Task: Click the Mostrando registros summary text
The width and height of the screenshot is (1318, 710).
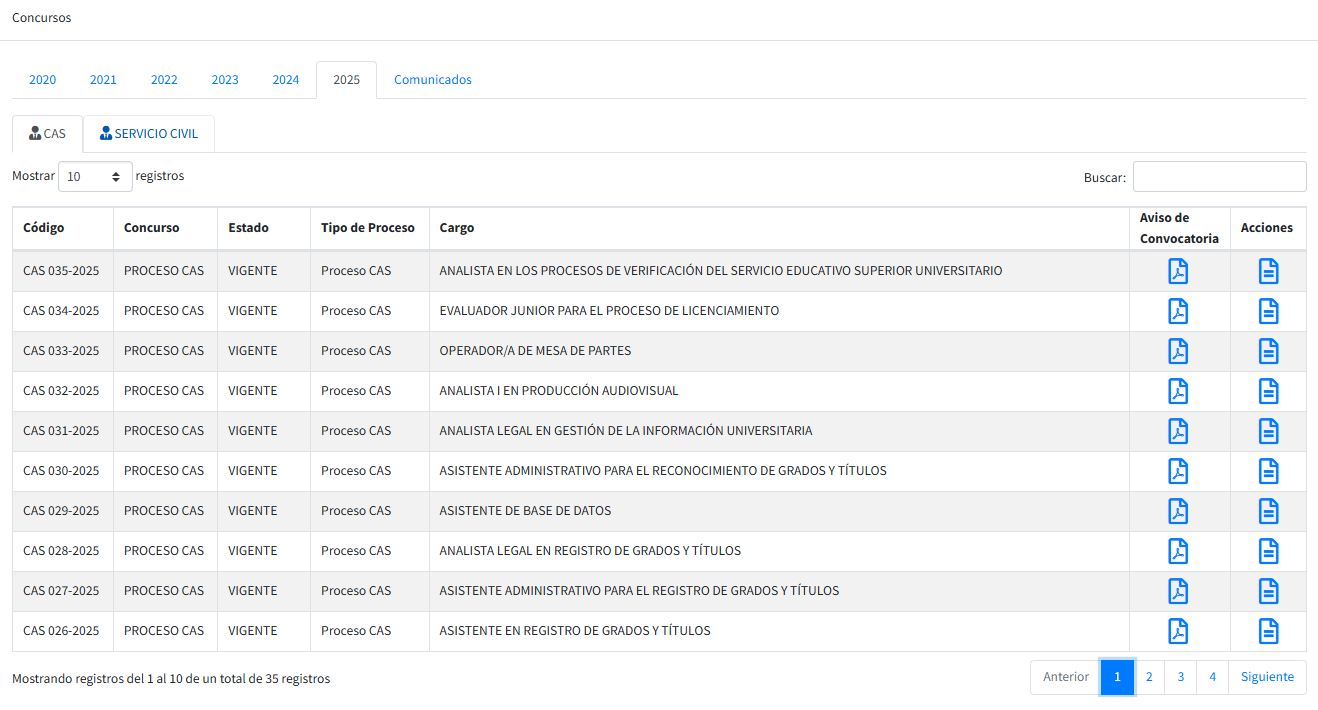Action: [171, 679]
